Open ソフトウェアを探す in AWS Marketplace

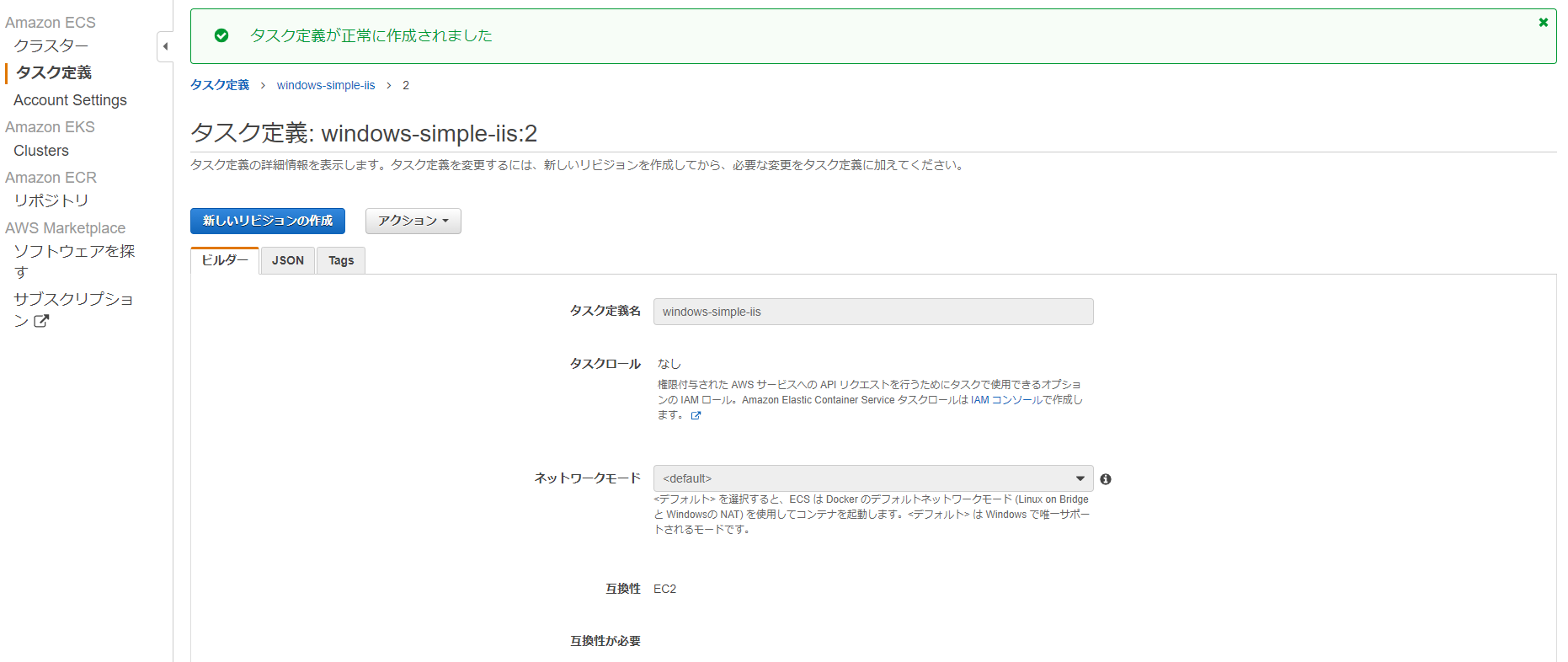click(x=74, y=261)
